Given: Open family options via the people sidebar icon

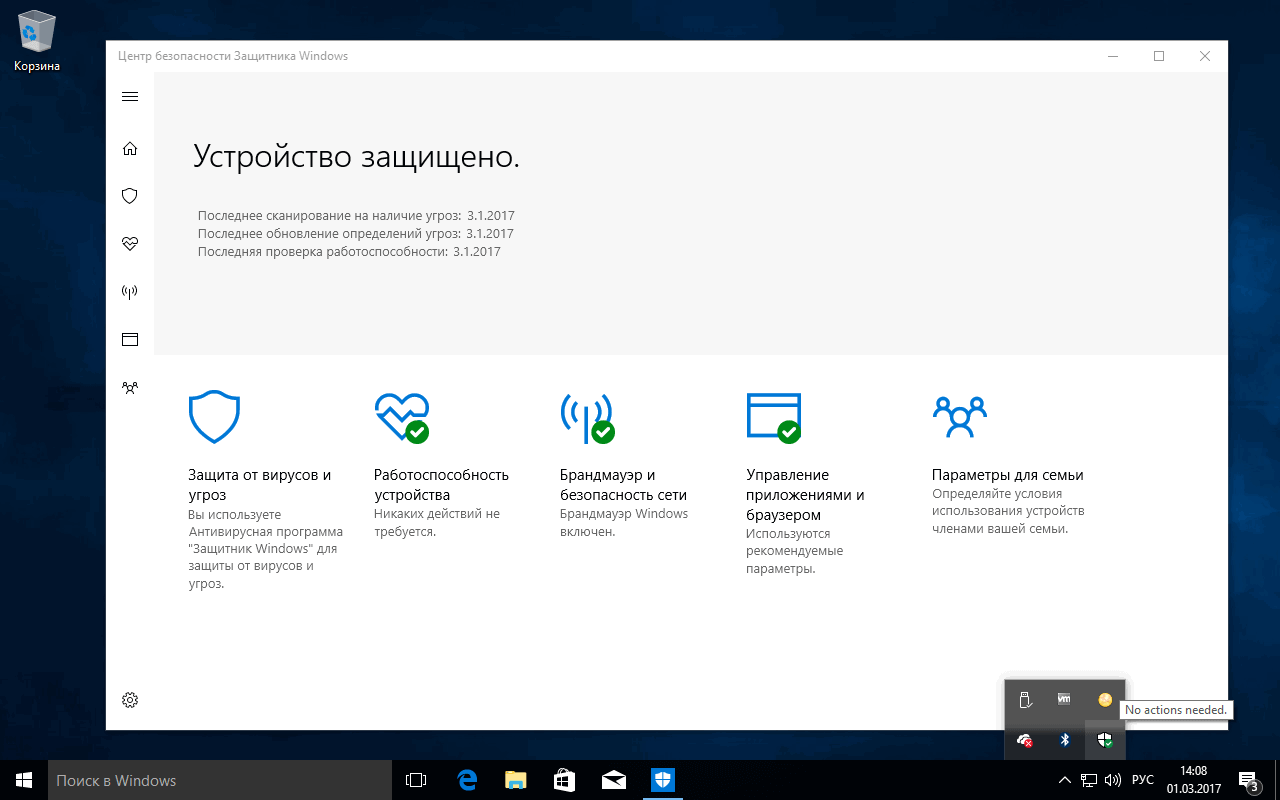Looking at the screenshot, I should (129, 387).
